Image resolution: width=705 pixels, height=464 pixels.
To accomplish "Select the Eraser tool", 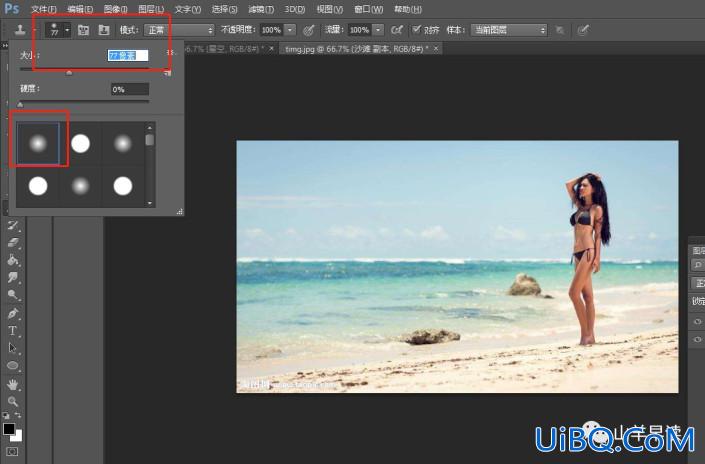I will (x=13, y=243).
